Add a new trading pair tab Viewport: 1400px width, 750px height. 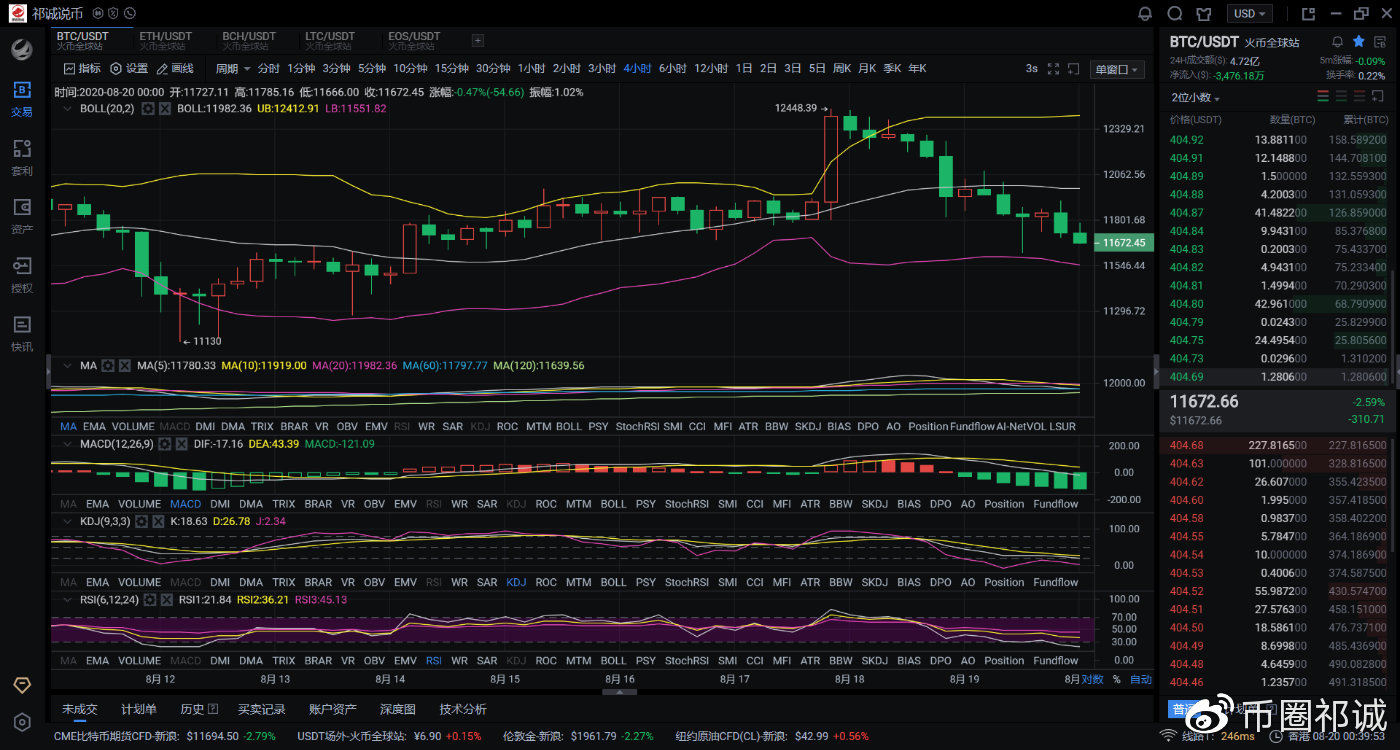pos(477,40)
